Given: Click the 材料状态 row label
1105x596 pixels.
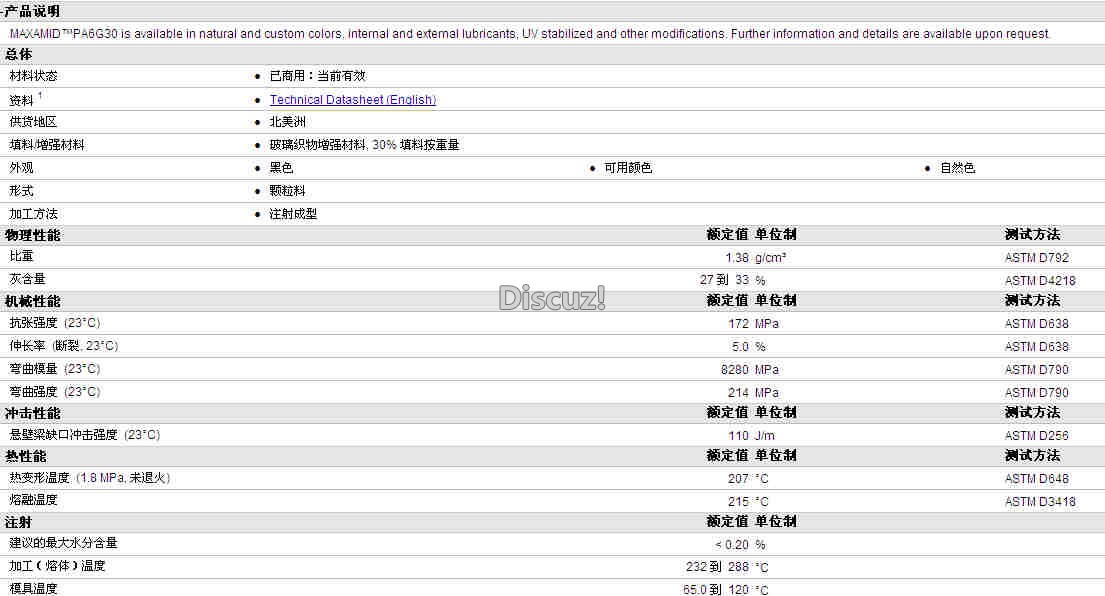Looking at the screenshot, I should (33, 75).
